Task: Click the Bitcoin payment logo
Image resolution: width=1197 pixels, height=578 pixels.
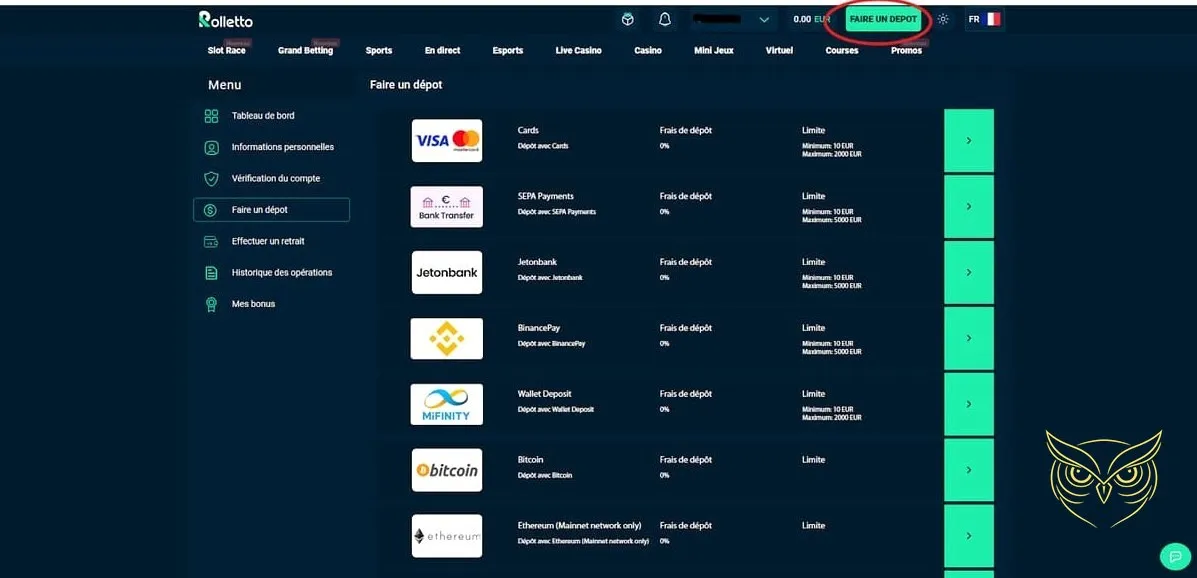Action: [x=447, y=470]
